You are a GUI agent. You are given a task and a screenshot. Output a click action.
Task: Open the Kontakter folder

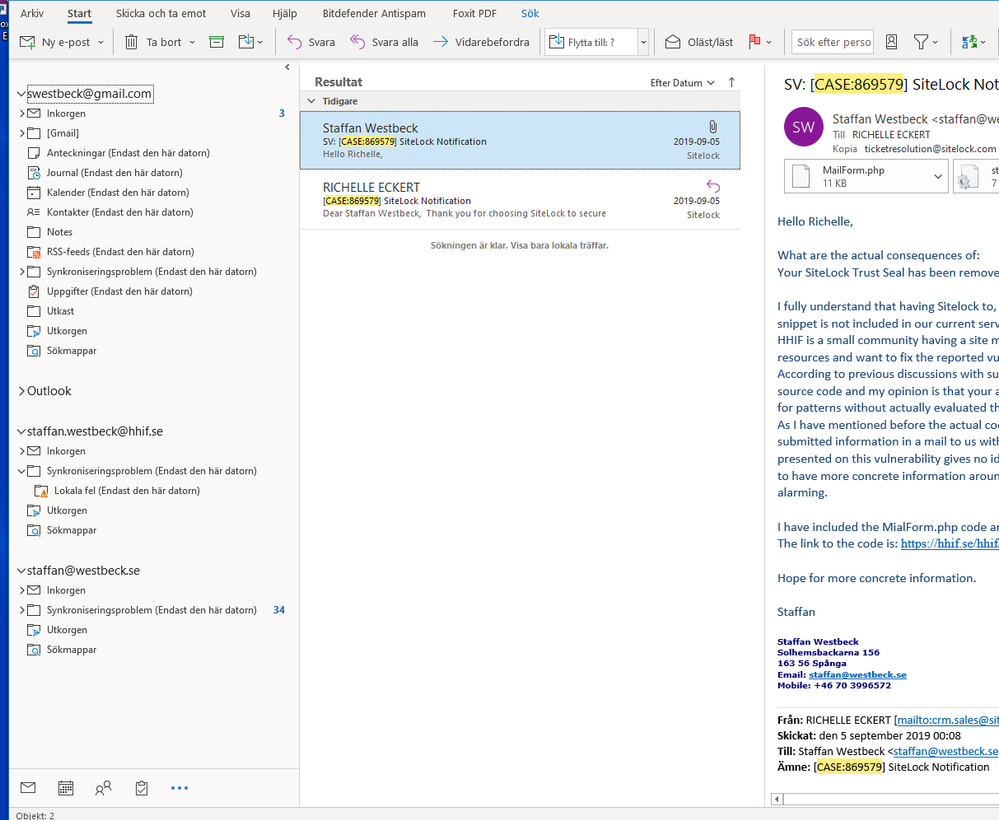pos(120,212)
